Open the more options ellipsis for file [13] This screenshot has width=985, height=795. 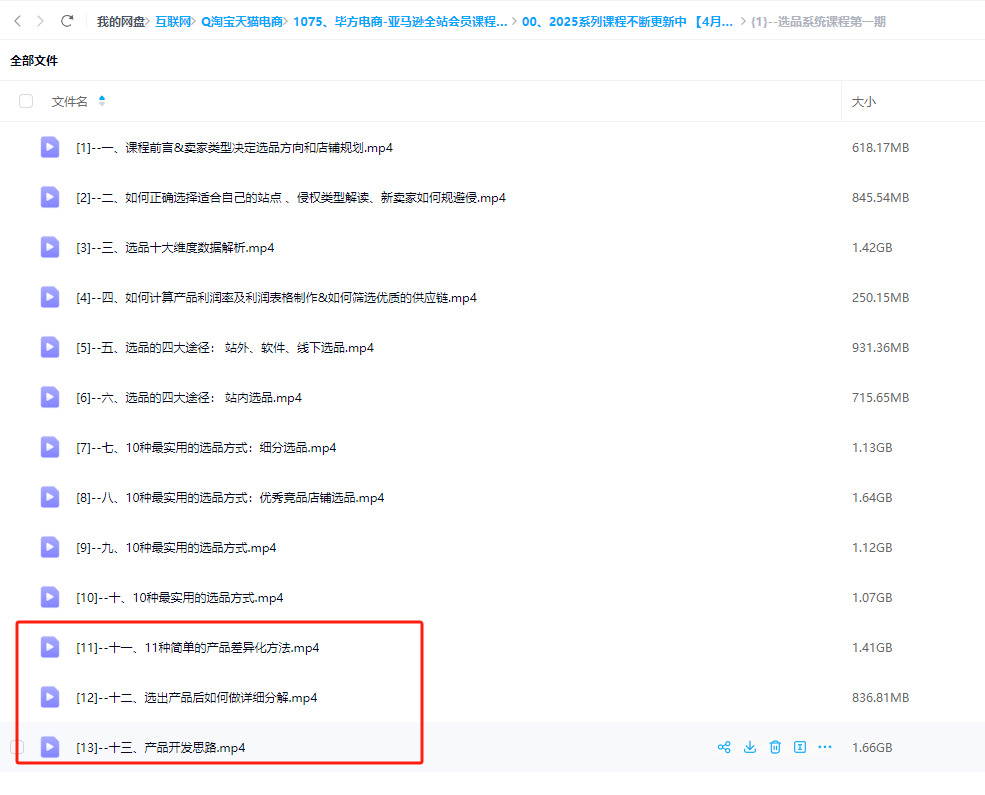pos(825,747)
